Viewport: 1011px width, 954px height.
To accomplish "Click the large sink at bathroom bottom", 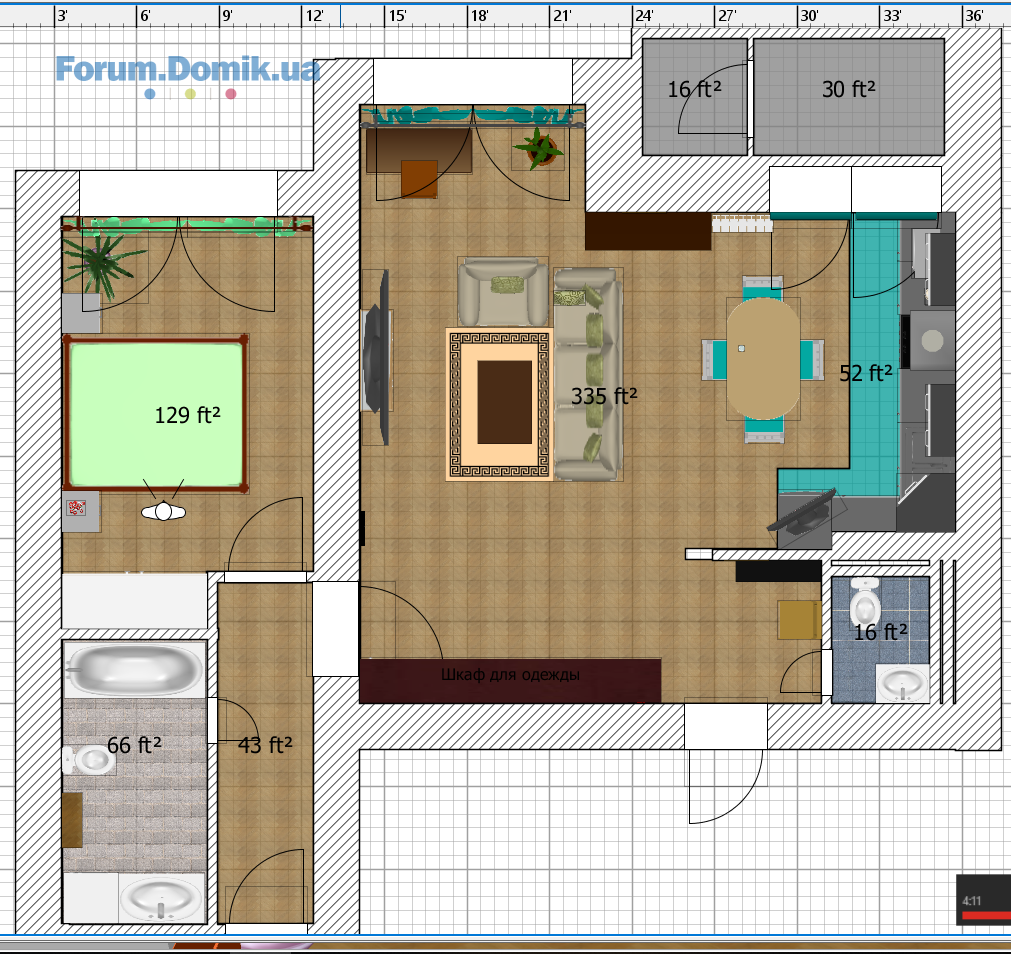I will tap(160, 897).
